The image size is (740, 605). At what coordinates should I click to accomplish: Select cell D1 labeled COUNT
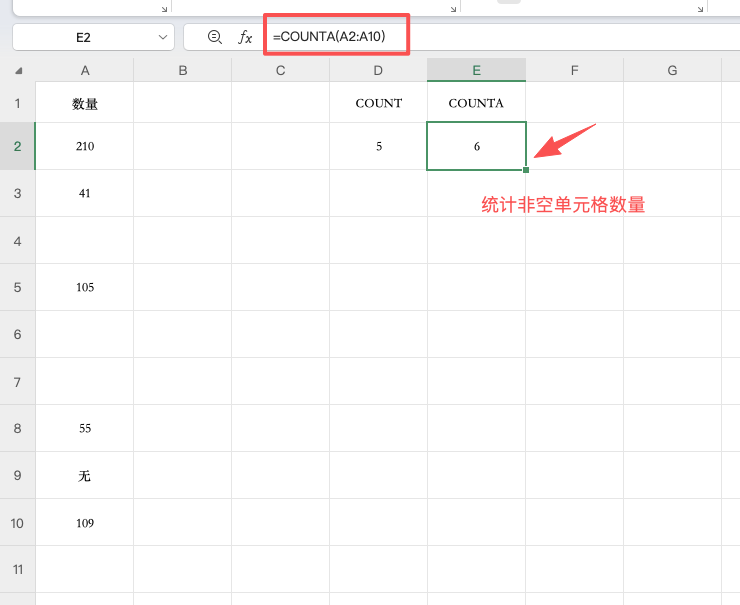[x=379, y=103]
